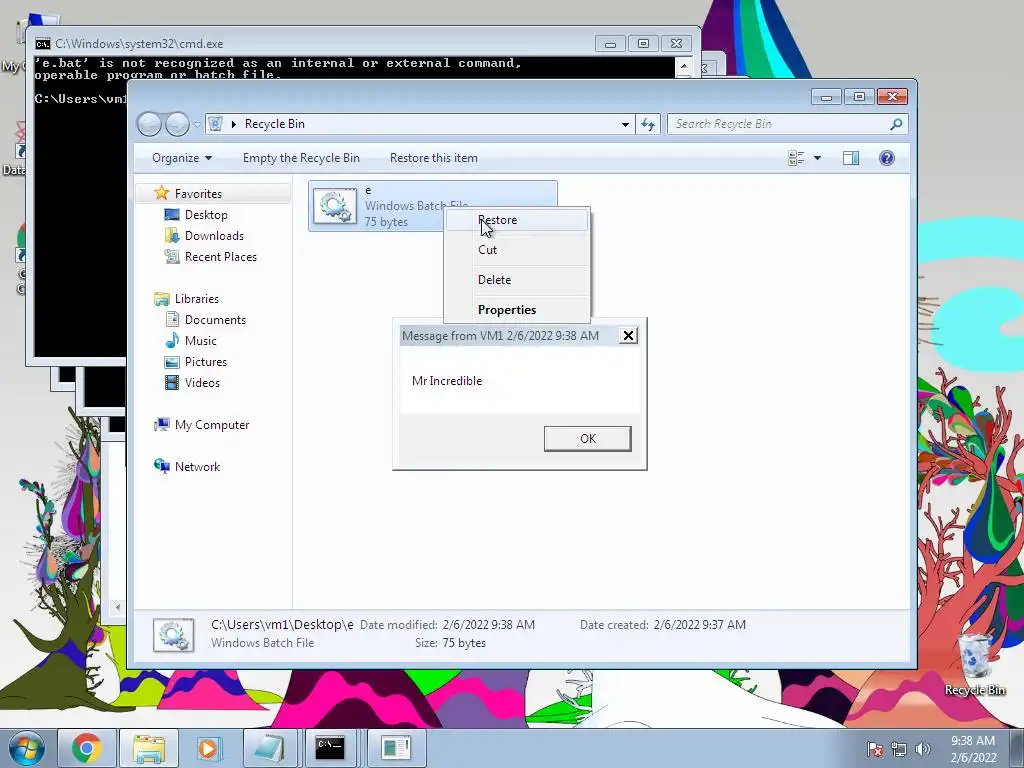
Task: Toggle the preview pane icon
Action: [850, 158]
